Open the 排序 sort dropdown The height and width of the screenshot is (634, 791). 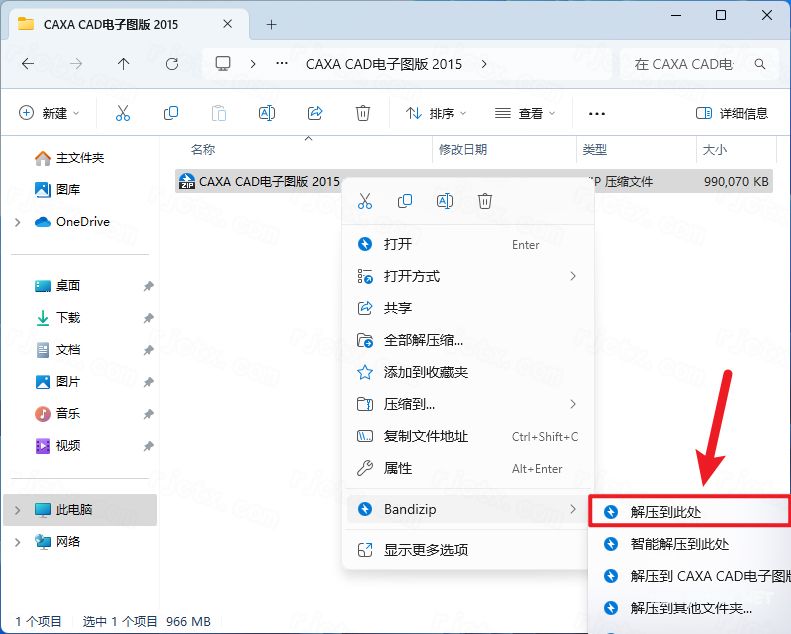(436, 113)
